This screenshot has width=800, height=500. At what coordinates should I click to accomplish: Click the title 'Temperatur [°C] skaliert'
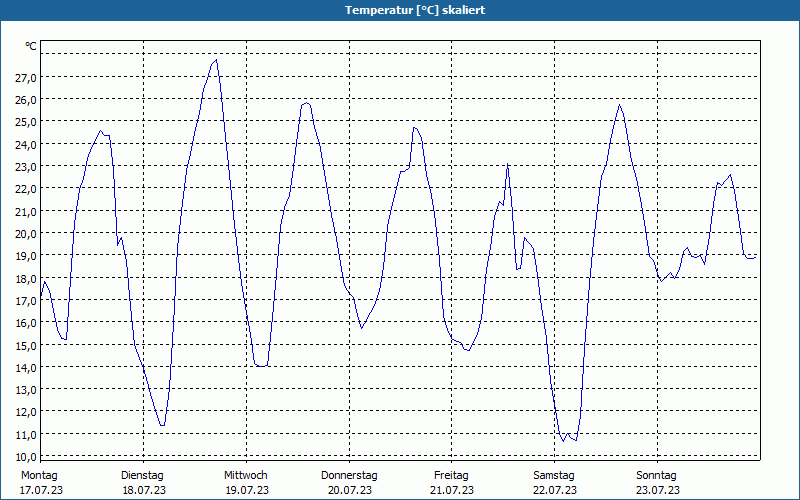click(x=415, y=10)
